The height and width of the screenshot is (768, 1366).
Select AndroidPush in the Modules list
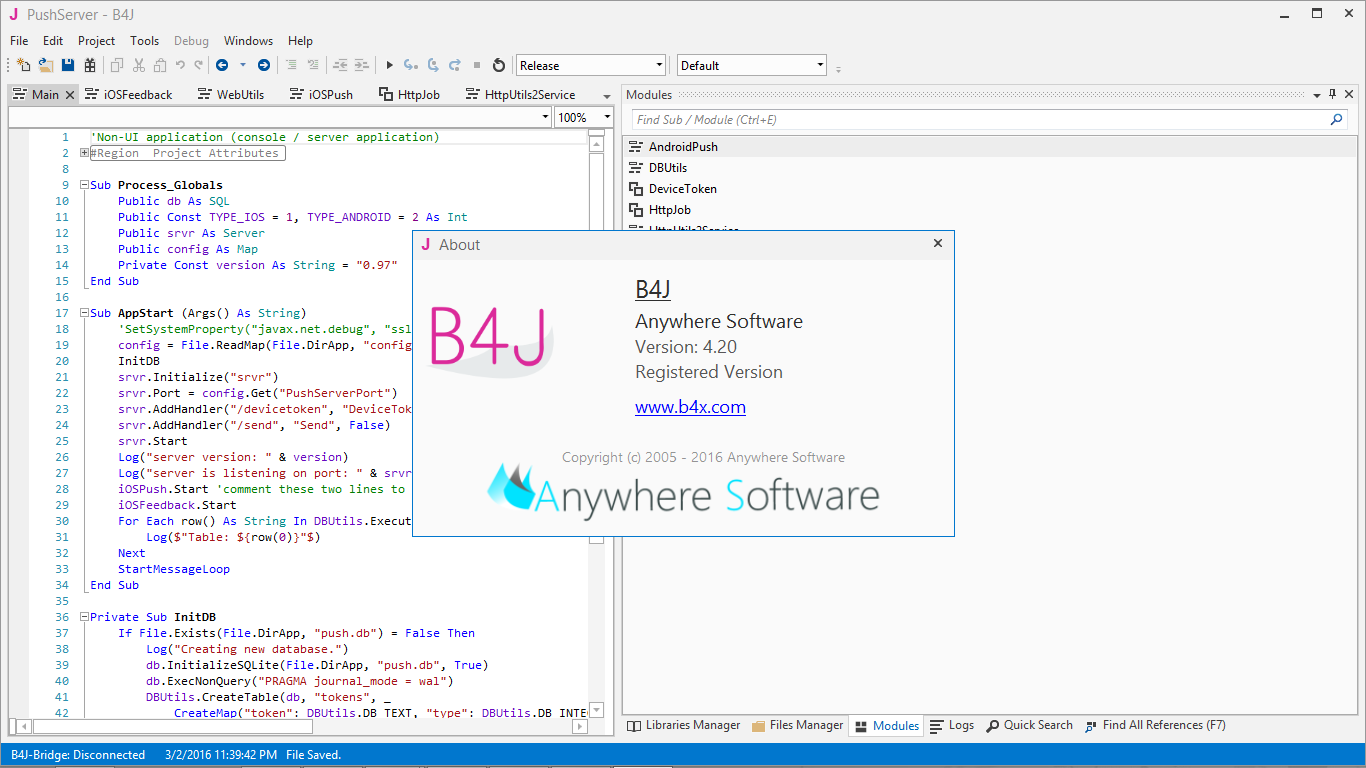coord(989,147)
